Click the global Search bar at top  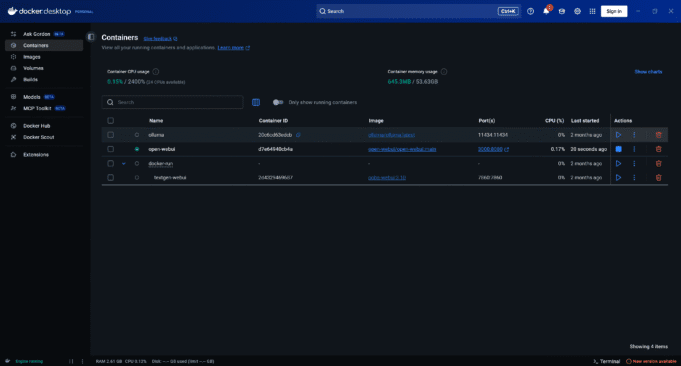click(x=417, y=11)
